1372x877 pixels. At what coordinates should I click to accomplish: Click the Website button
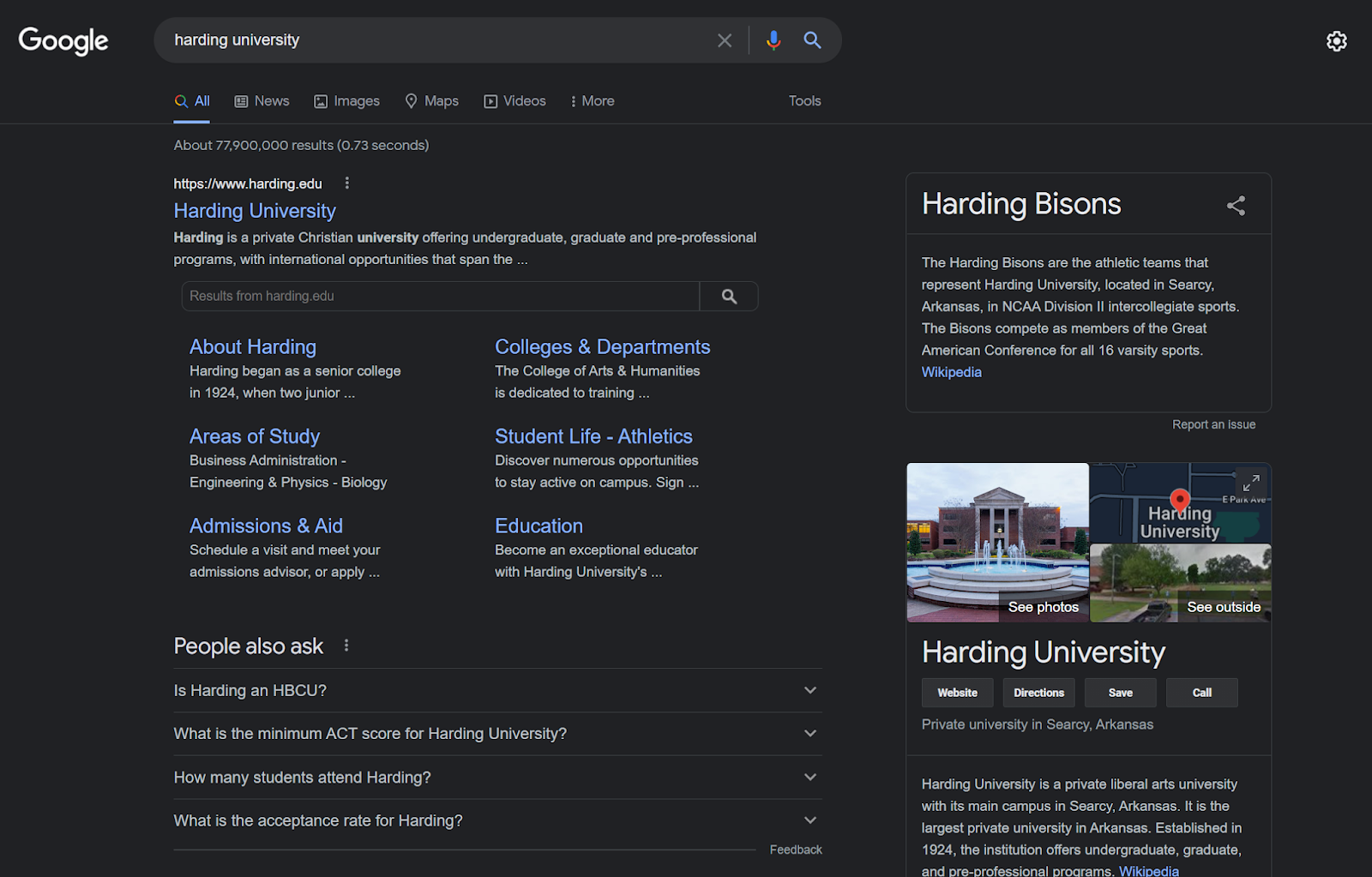958,693
